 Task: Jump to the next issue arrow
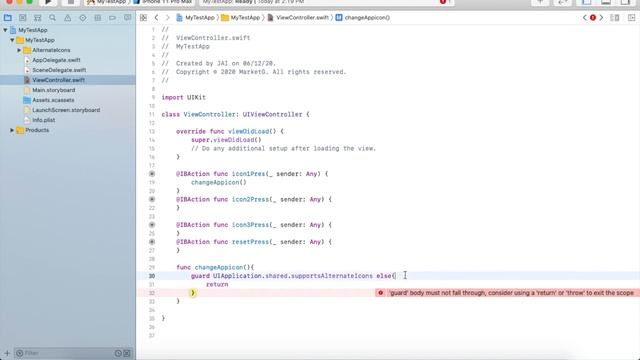[601, 18]
